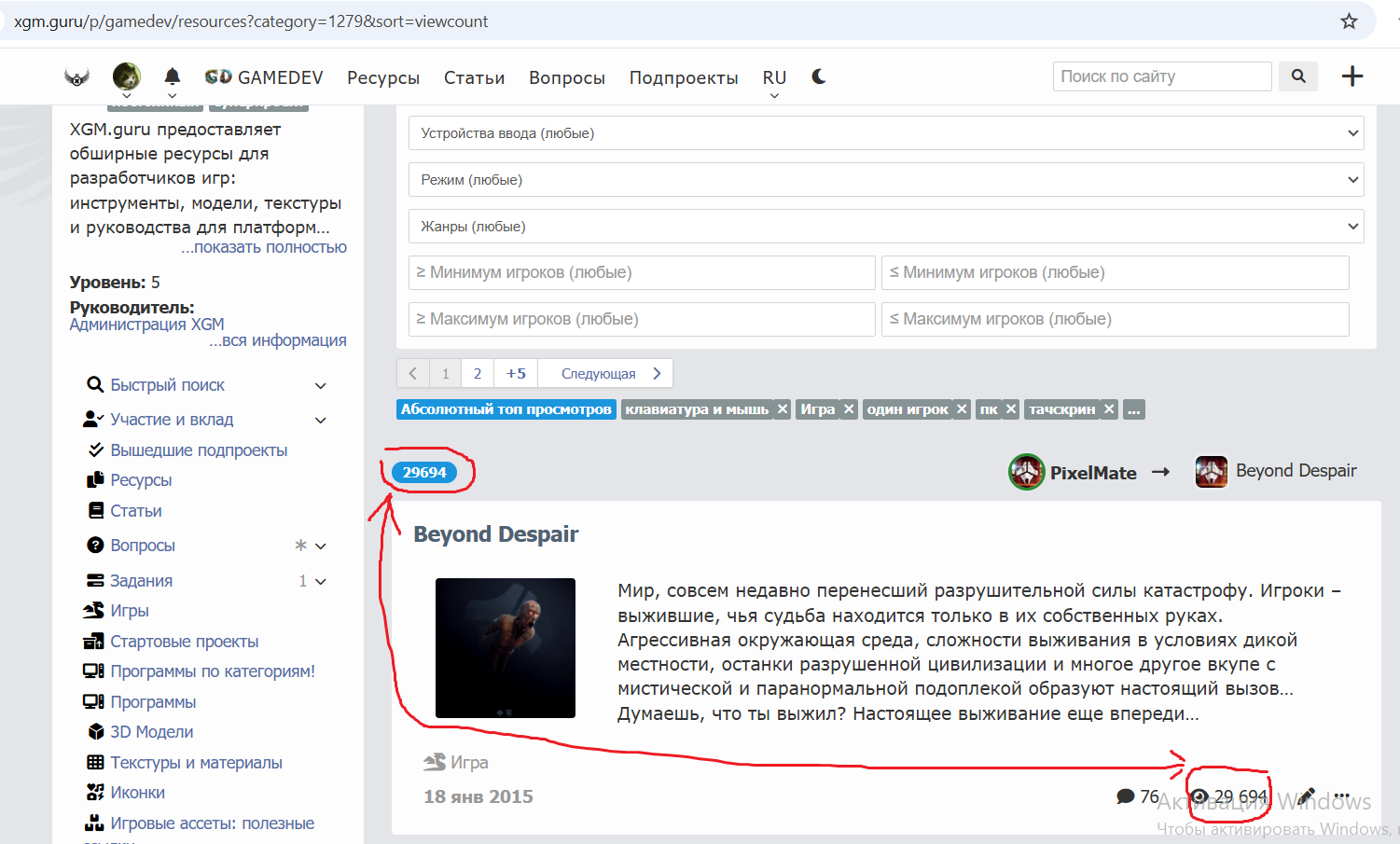Image resolution: width=1400 pixels, height=844 pixels.
Task: Click the site search magnifier button
Action: click(x=1298, y=76)
